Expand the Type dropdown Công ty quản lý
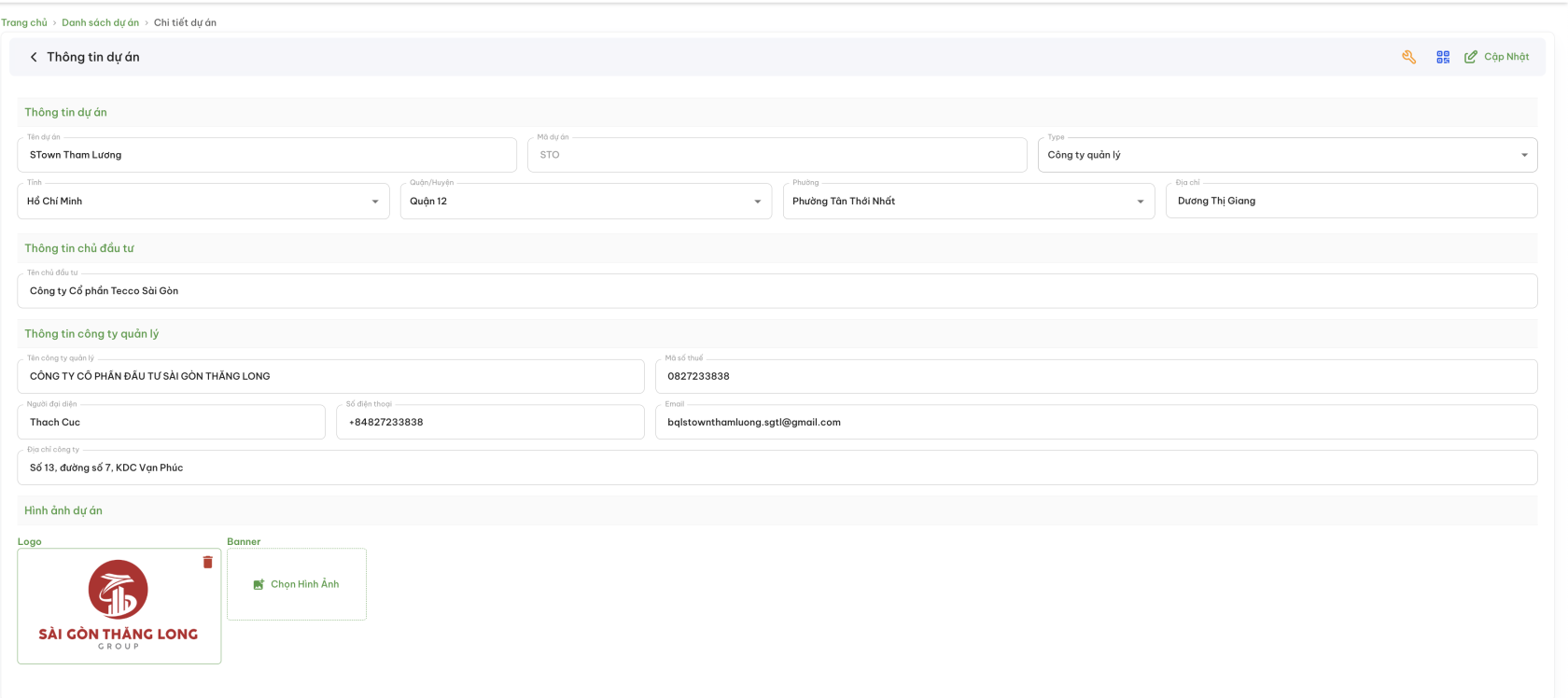Viewport: 1568px width, 698px height. (1287, 155)
